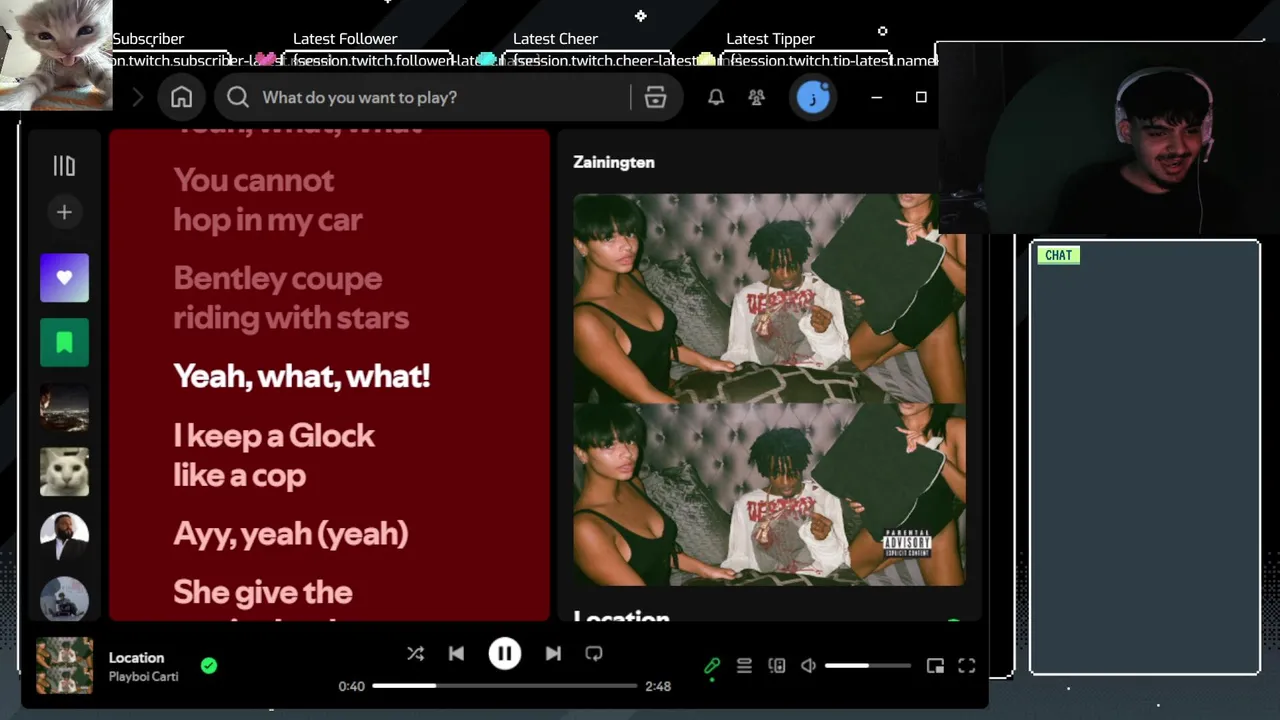Click the now-playing thumbnail in the bottom bar
The width and height of the screenshot is (1280, 720).
click(x=64, y=666)
